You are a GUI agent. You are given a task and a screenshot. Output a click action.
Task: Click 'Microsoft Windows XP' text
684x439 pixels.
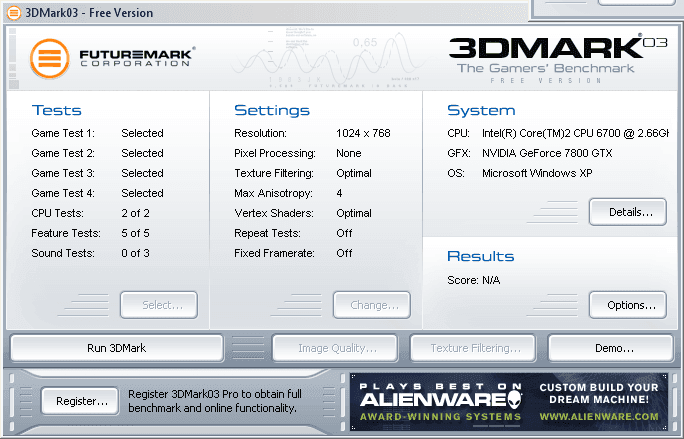537,173
